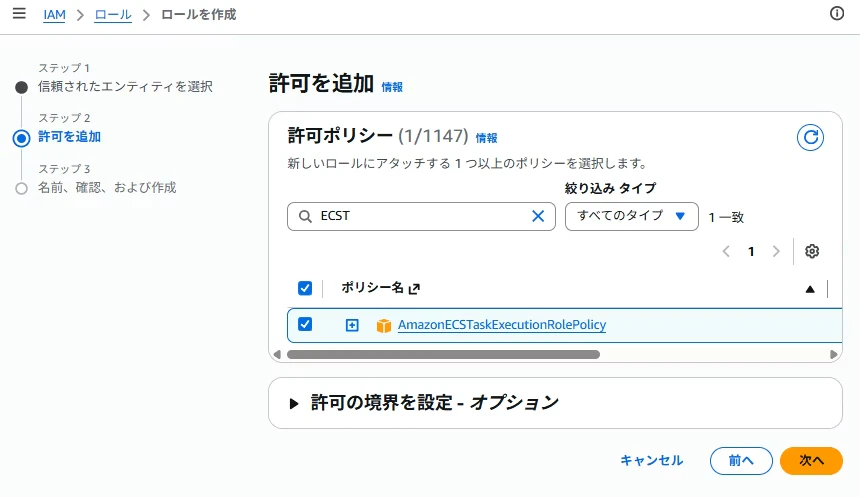
Task: Open table preferences gear icon
Action: 812,251
